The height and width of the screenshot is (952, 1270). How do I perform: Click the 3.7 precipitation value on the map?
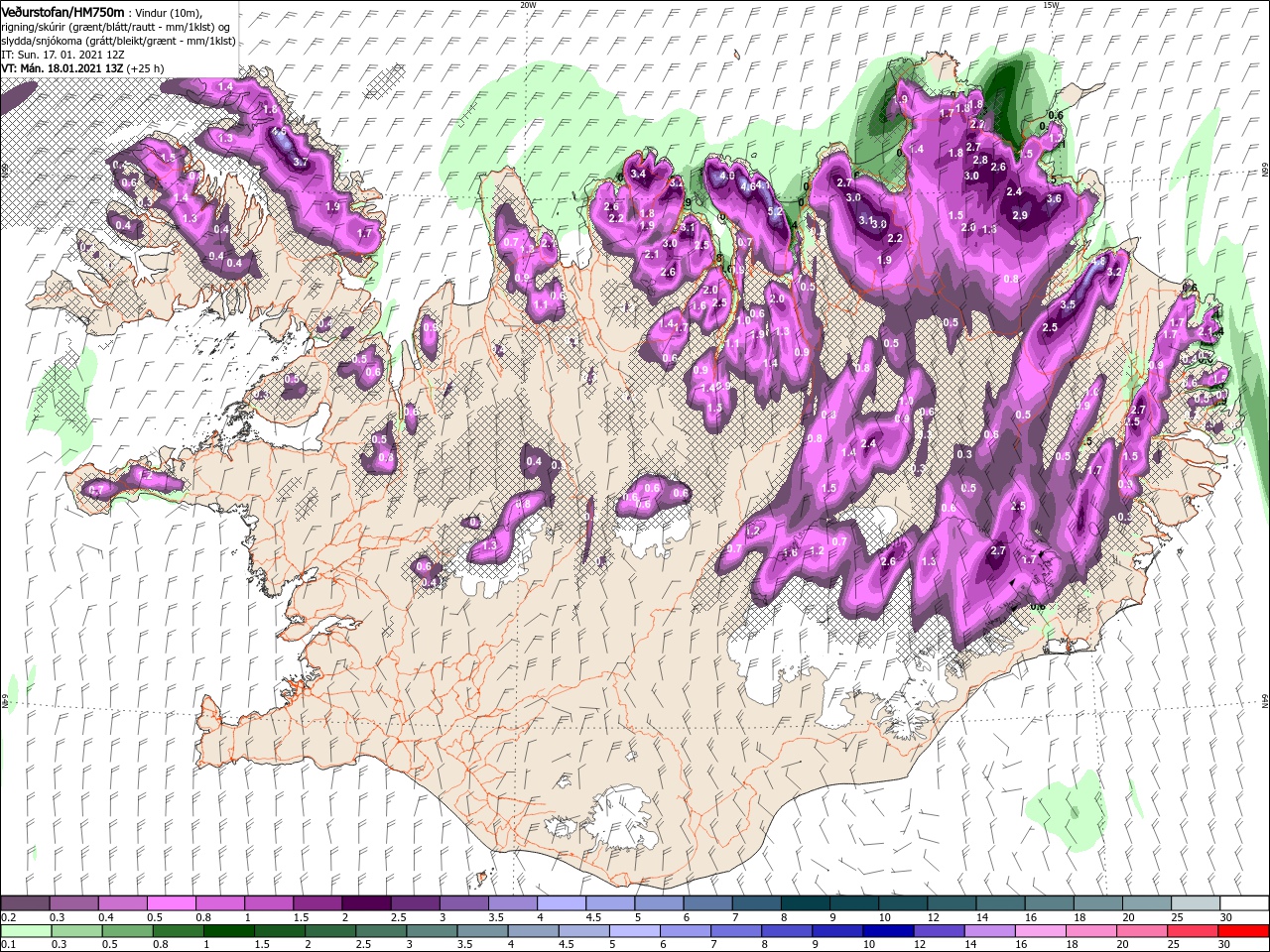[302, 162]
